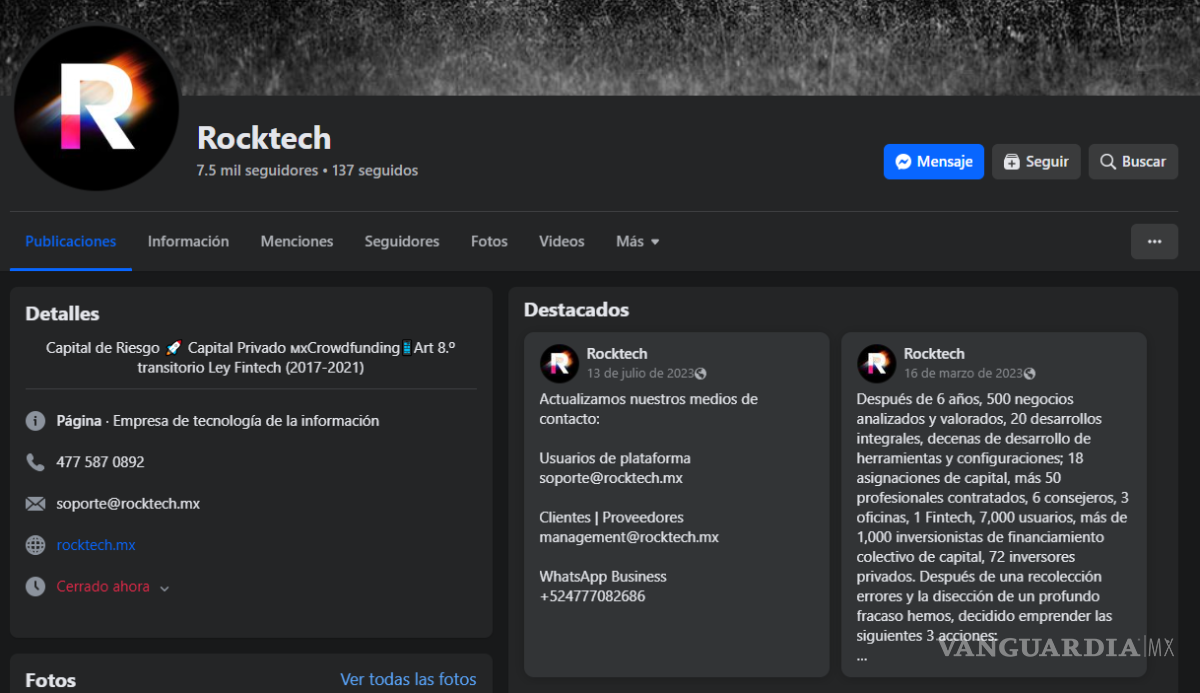Click the public globe icon on the 16 de marzo post
This screenshot has height=693, width=1200.
1029,374
